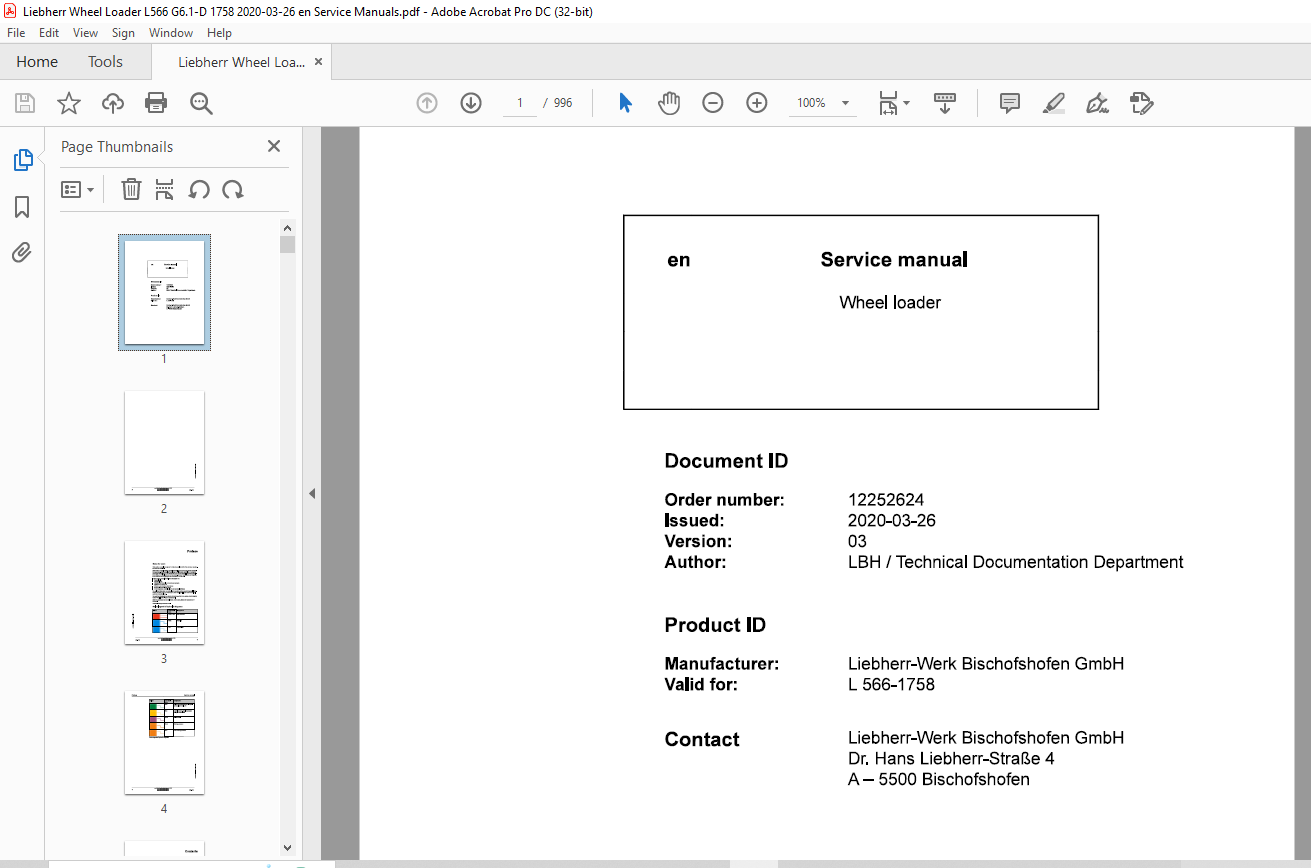
Task: Open the File menu
Action: tap(16, 33)
